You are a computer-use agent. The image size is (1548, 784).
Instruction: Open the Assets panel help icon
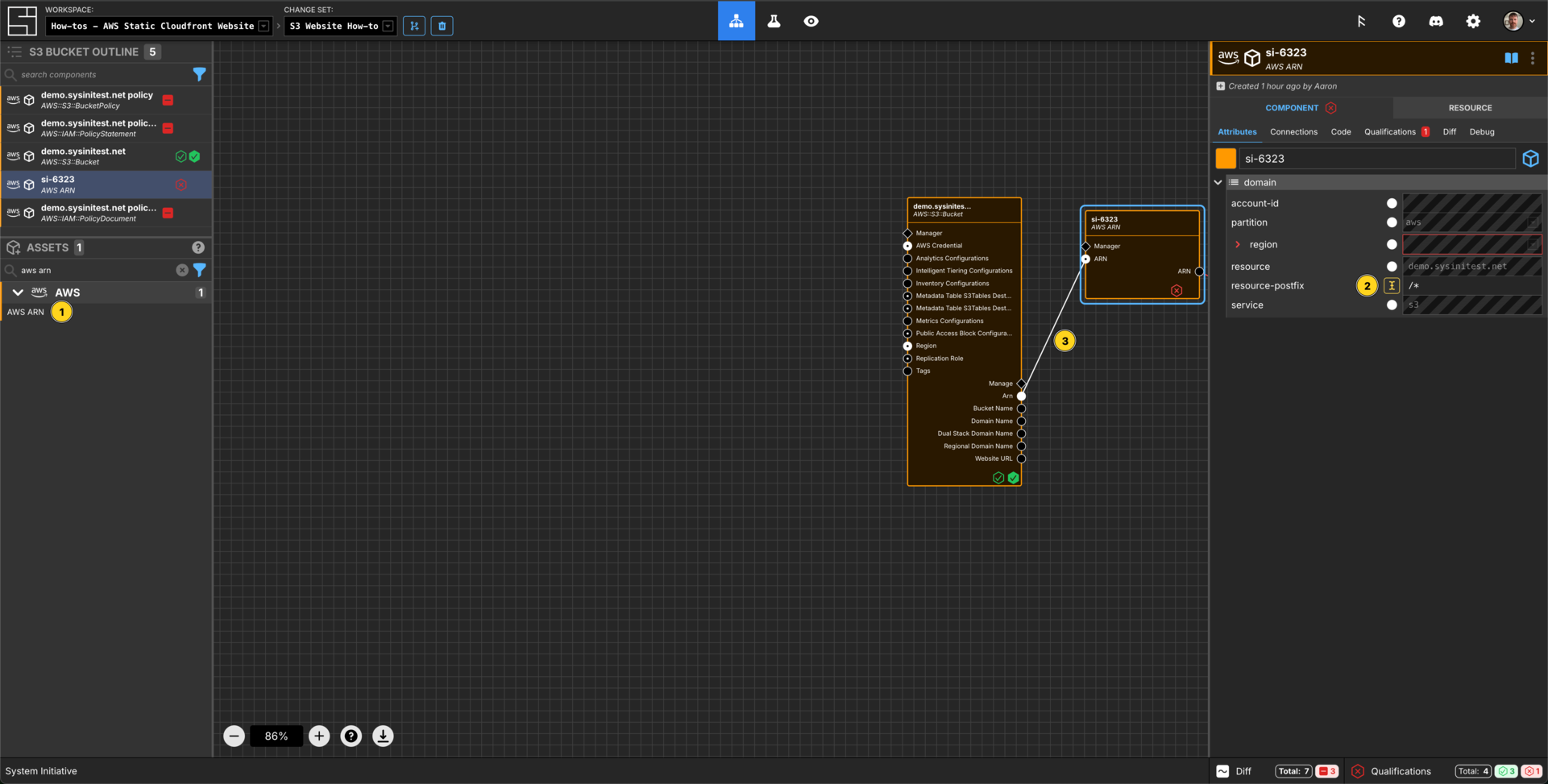[x=198, y=247]
